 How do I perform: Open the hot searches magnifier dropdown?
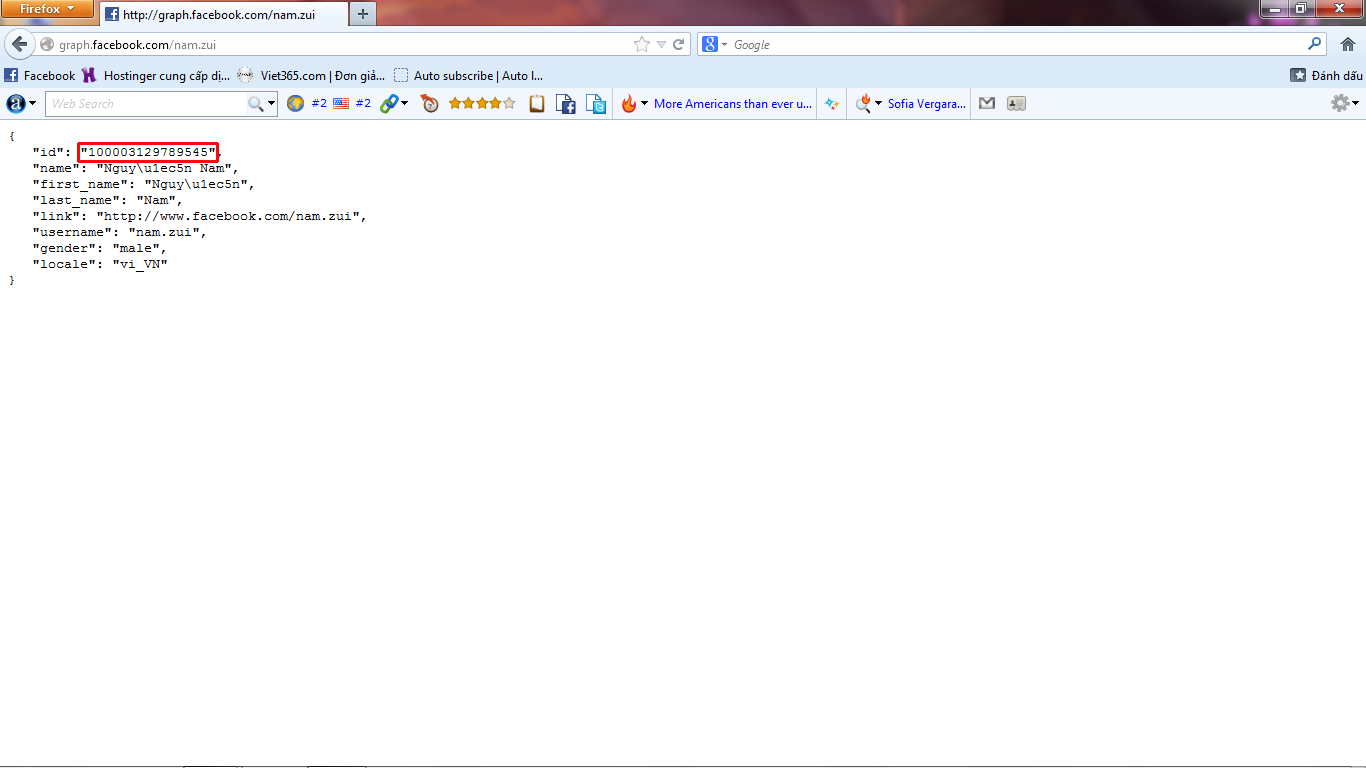869,103
